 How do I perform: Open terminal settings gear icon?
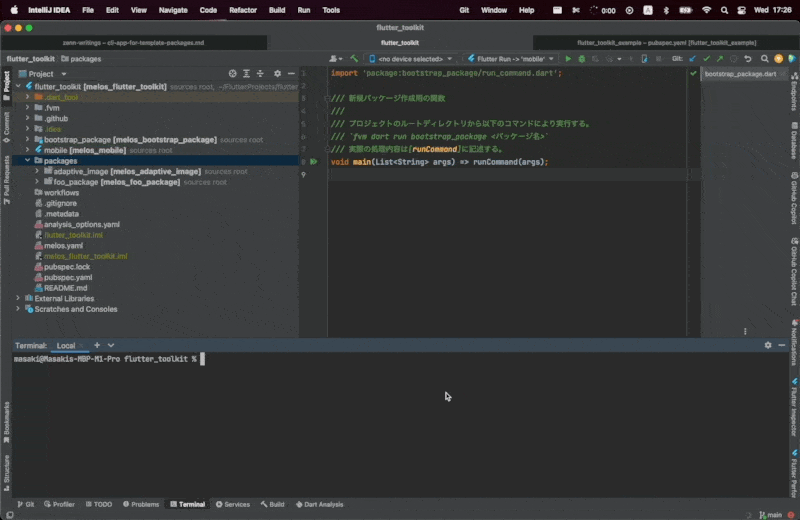click(x=768, y=345)
